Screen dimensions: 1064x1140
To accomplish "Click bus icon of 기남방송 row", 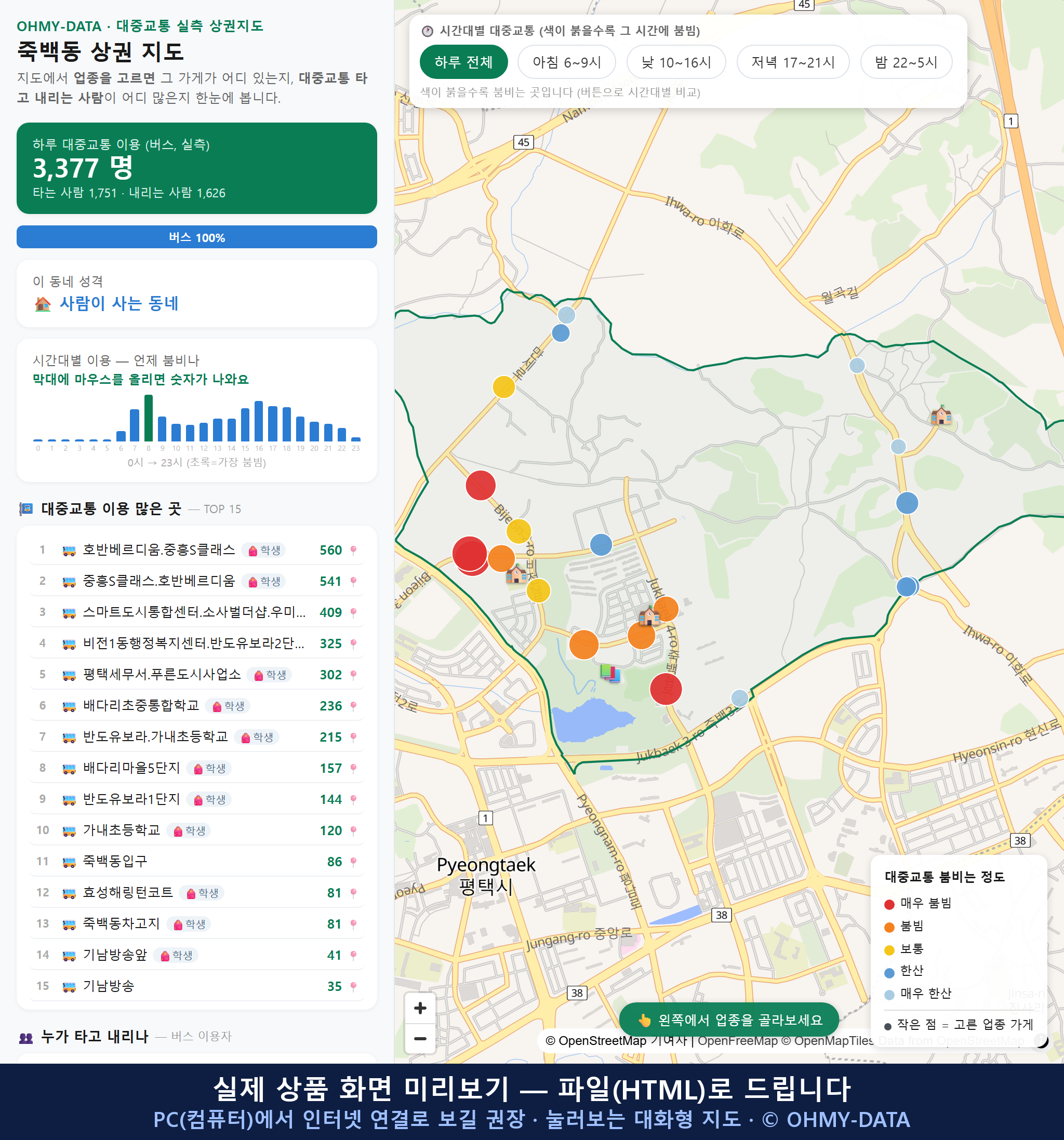I will coord(69,987).
